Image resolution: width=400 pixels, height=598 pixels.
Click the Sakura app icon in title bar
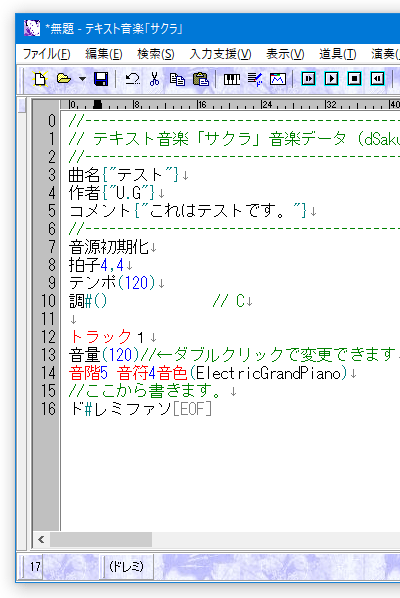coord(32,29)
